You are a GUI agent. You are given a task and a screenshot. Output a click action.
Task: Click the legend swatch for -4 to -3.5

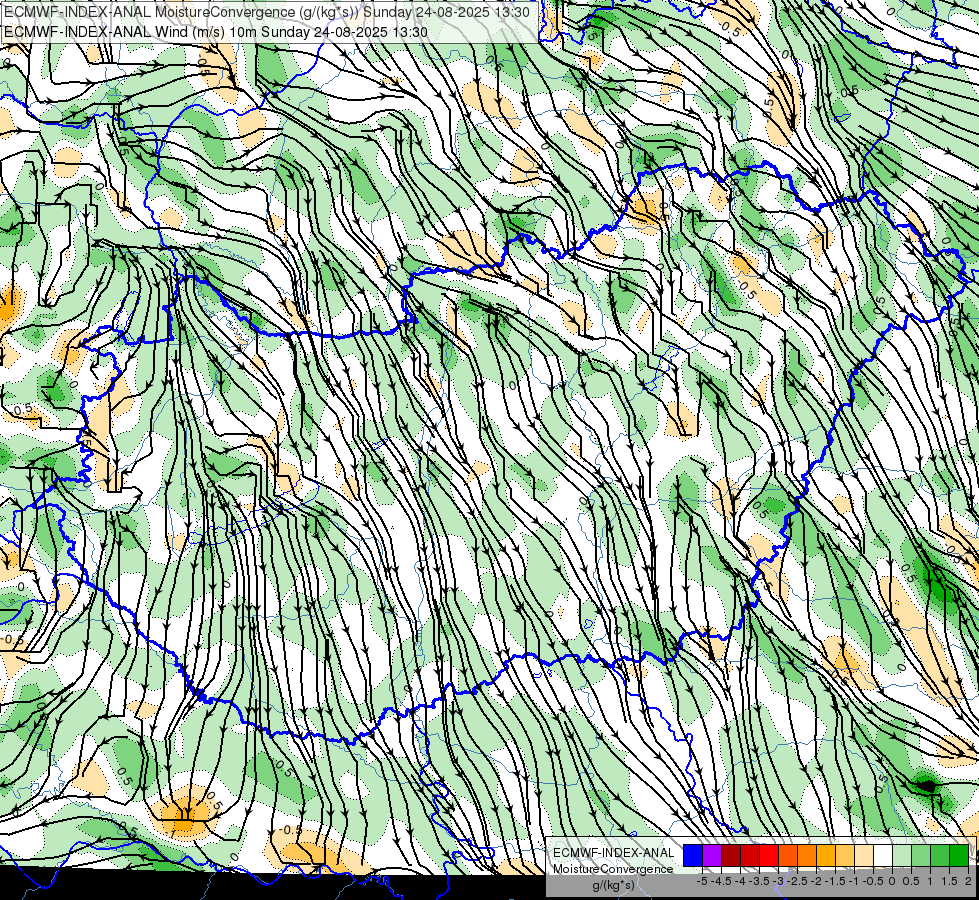click(750, 855)
